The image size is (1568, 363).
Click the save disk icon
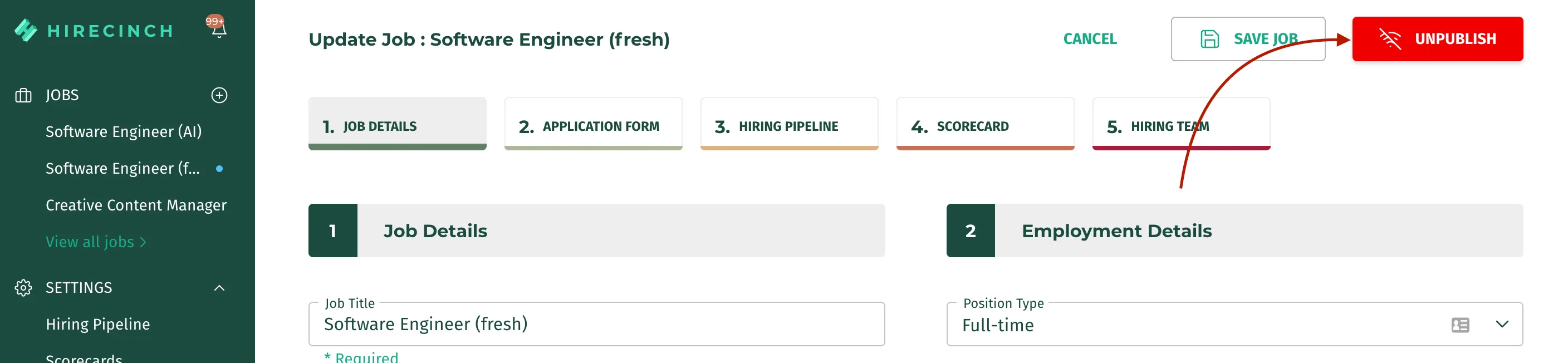pyautogui.click(x=1209, y=39)
